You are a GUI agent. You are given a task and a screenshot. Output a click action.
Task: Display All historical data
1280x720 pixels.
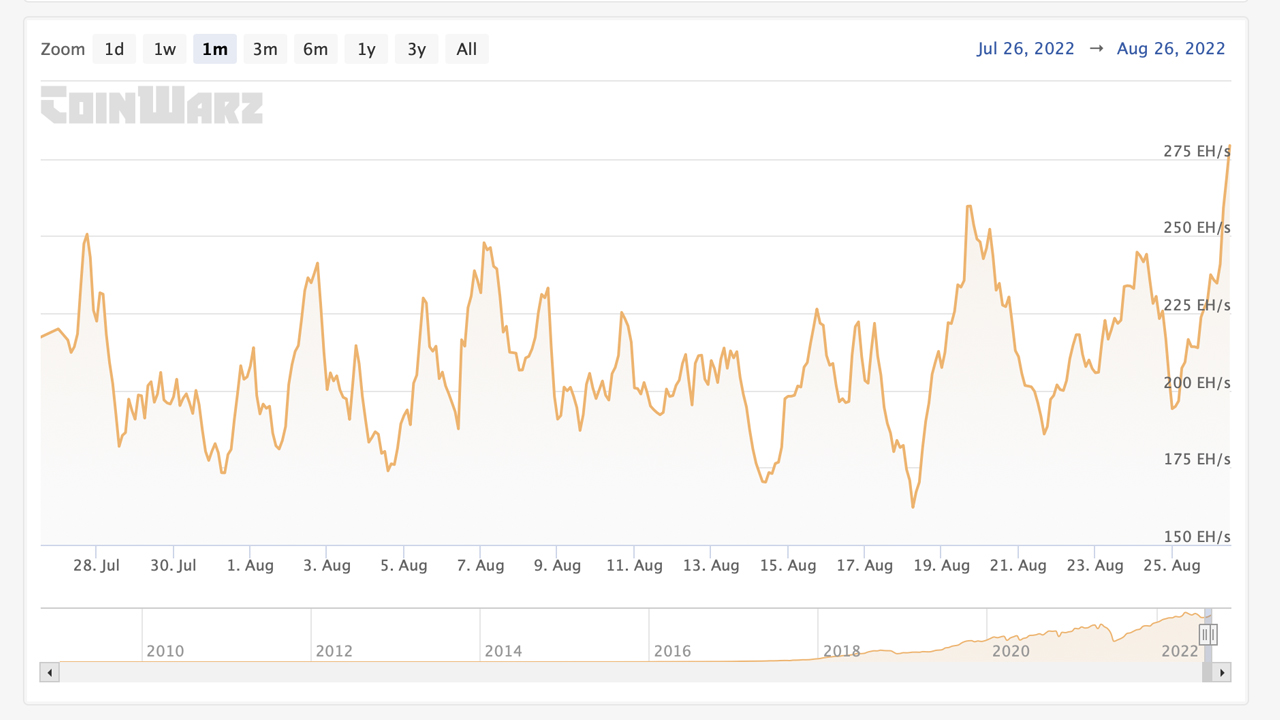click(467, 49)
